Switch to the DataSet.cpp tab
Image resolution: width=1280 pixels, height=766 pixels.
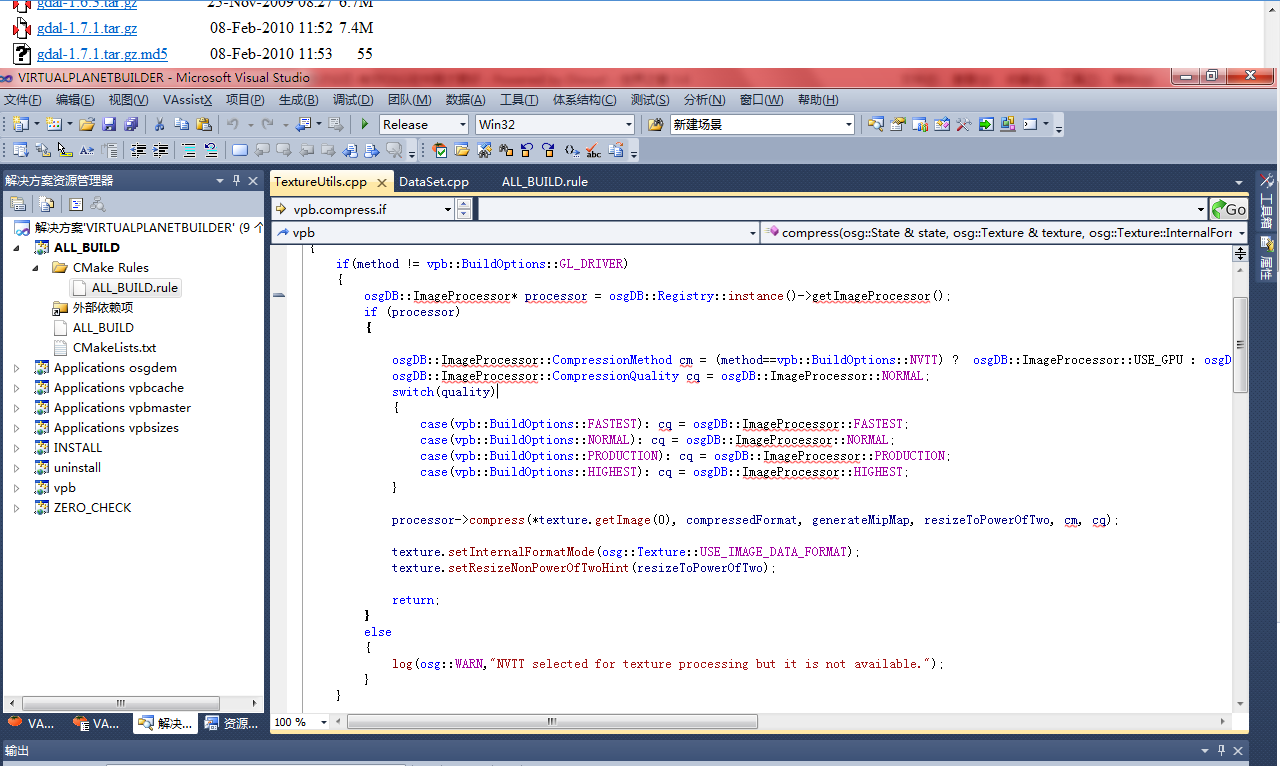tap(434, 181)
